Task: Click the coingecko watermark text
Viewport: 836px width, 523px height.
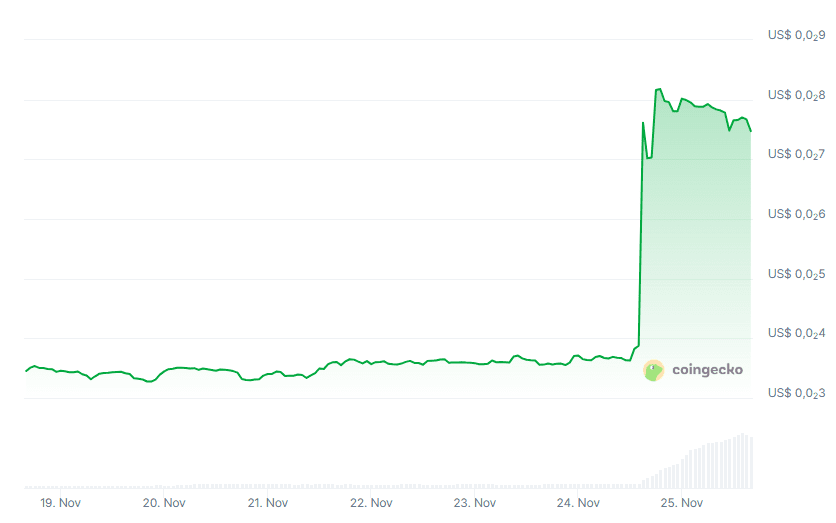Action: pos(707,371)
